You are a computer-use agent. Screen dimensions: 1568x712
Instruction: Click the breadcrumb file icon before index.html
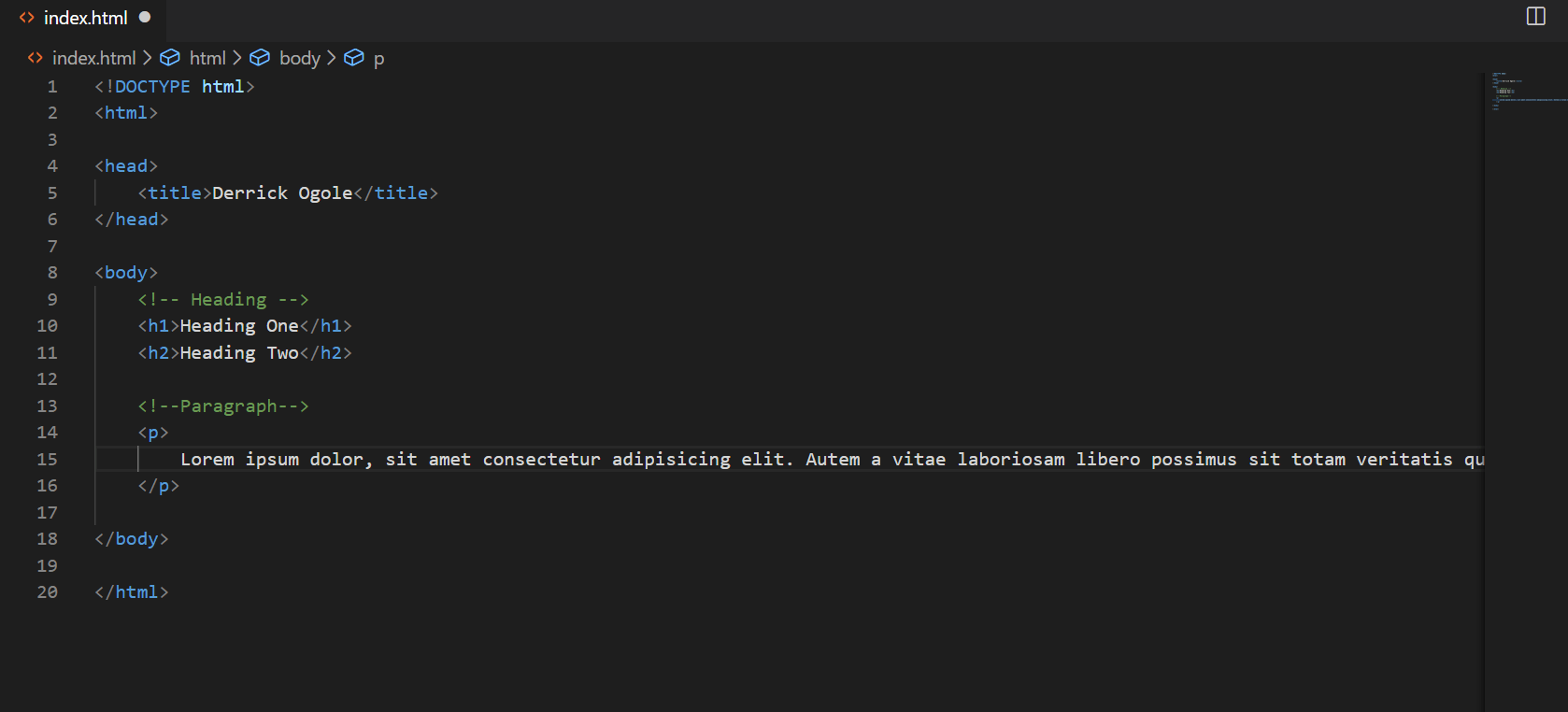coord(36,58)
